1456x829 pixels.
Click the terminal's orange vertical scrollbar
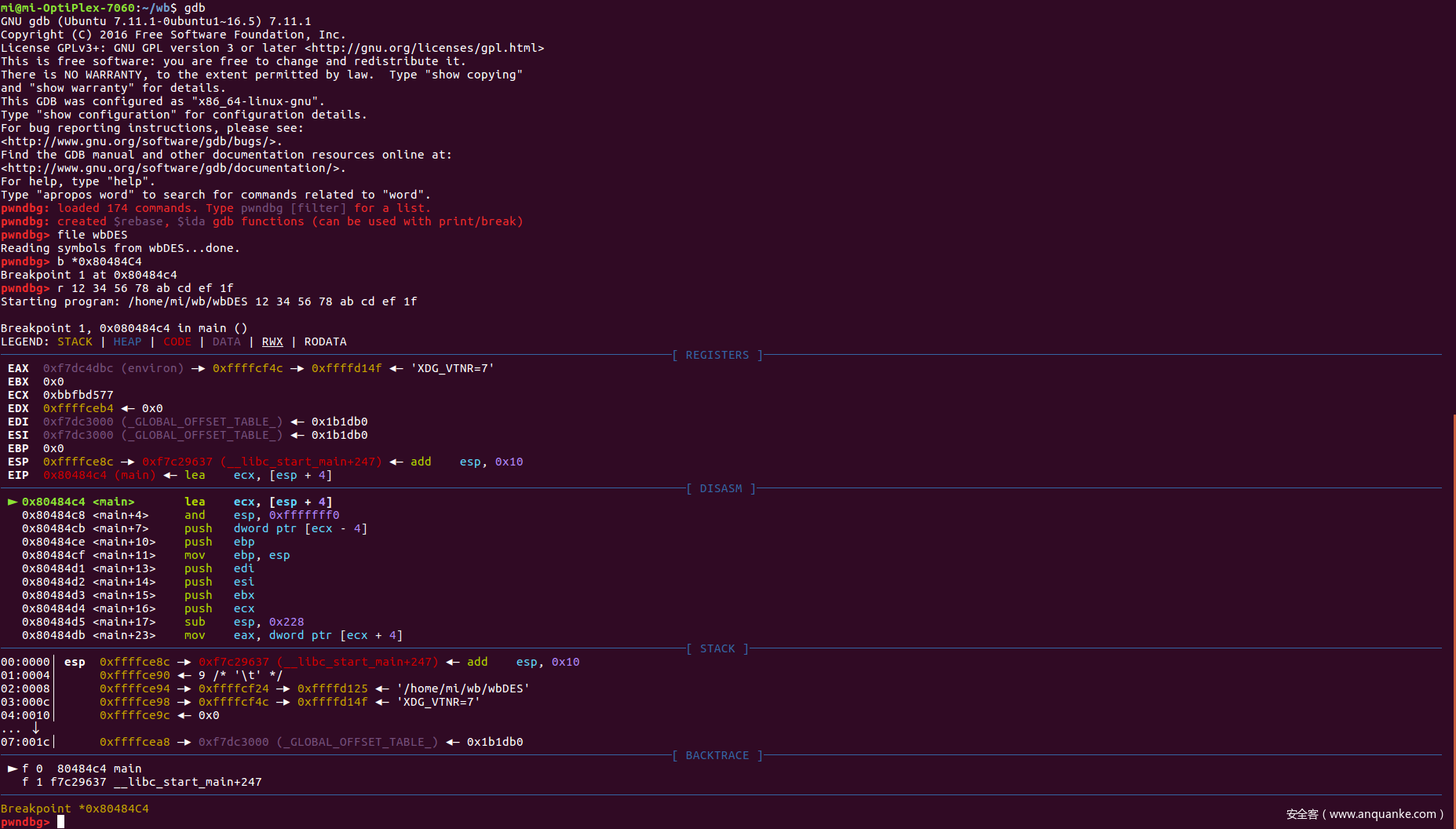[x=1453, y=612]
